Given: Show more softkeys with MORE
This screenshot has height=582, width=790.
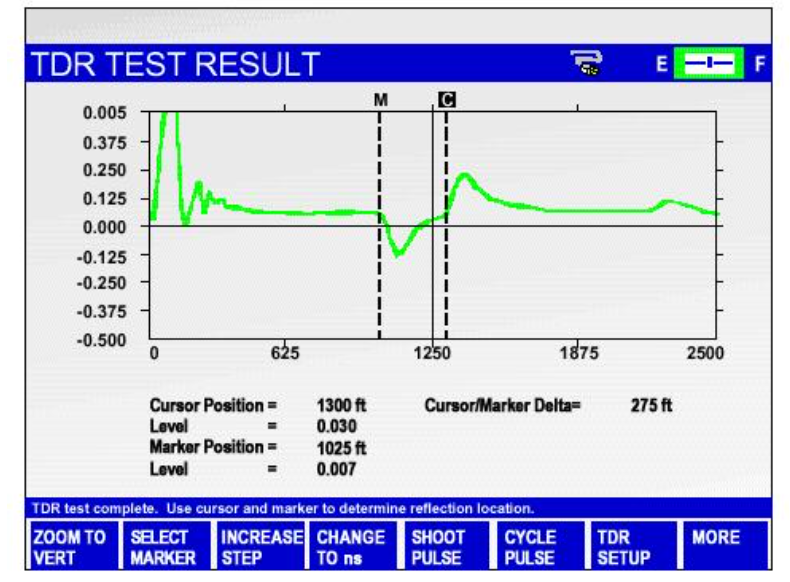Looking at the screenshot, I should pyautogui.click(x=715, y=538).
